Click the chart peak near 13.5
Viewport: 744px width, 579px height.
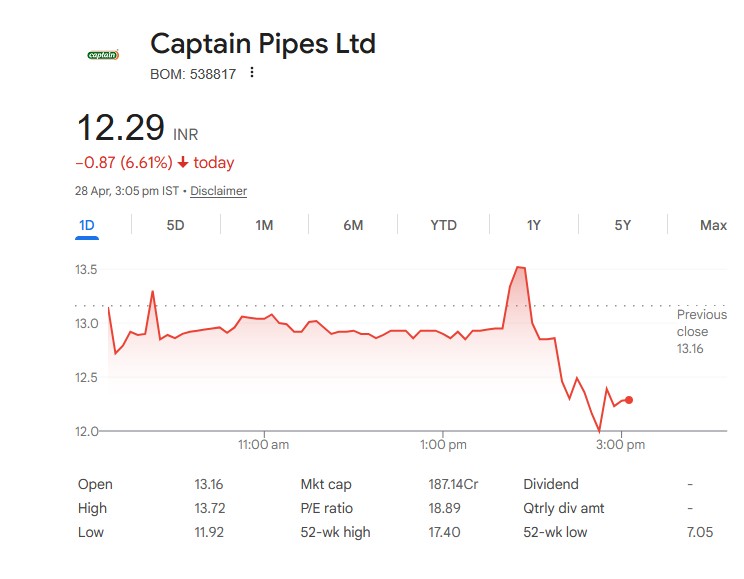tap(519, 267)
